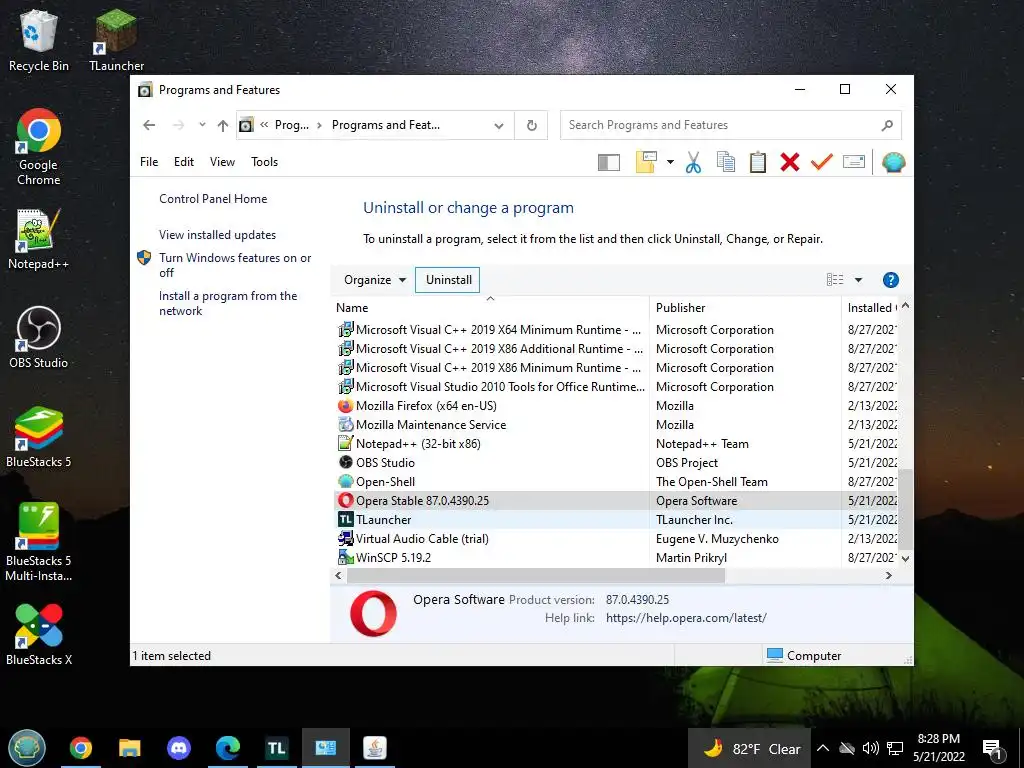Open Recycle Bin desktop icon
The height and width of the screenshot is (768, 1024).
tap(39, 40)
